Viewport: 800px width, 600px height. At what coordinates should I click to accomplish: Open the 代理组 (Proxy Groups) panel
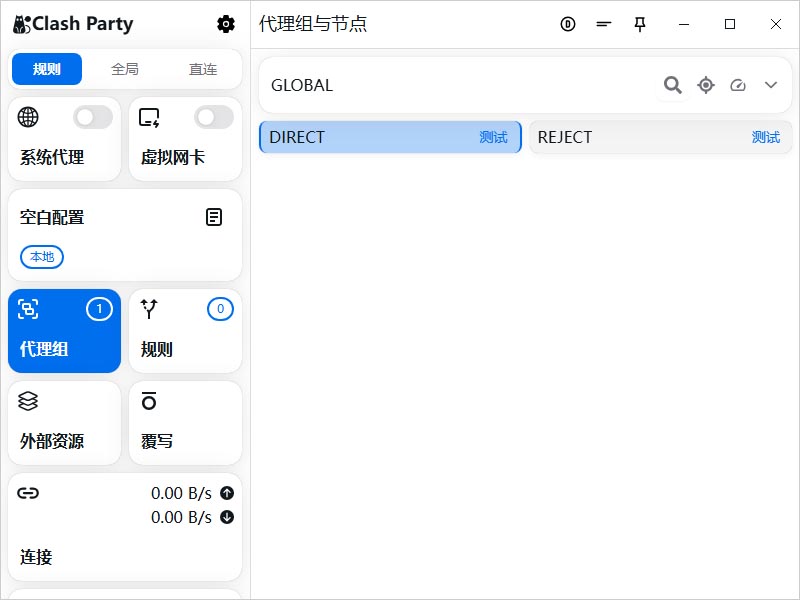coord(64,330)
